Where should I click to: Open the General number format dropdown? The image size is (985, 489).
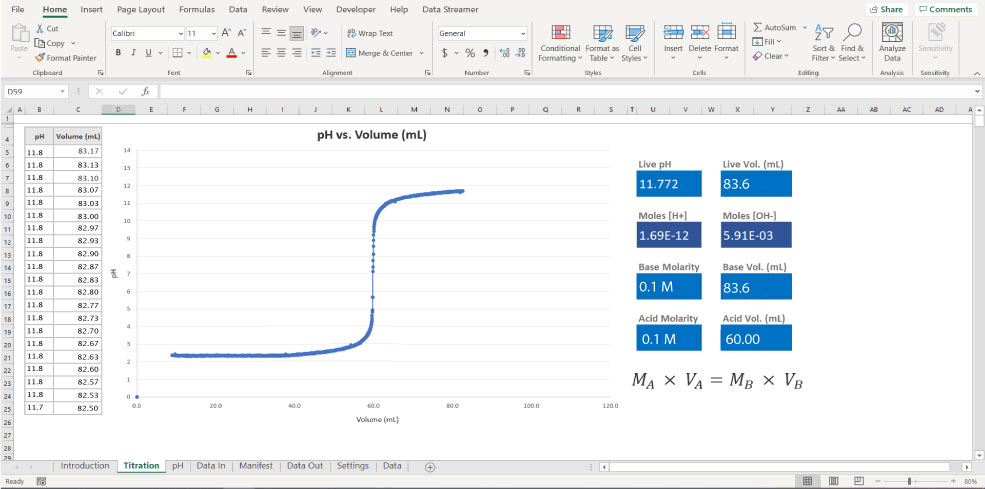(523, 34)
